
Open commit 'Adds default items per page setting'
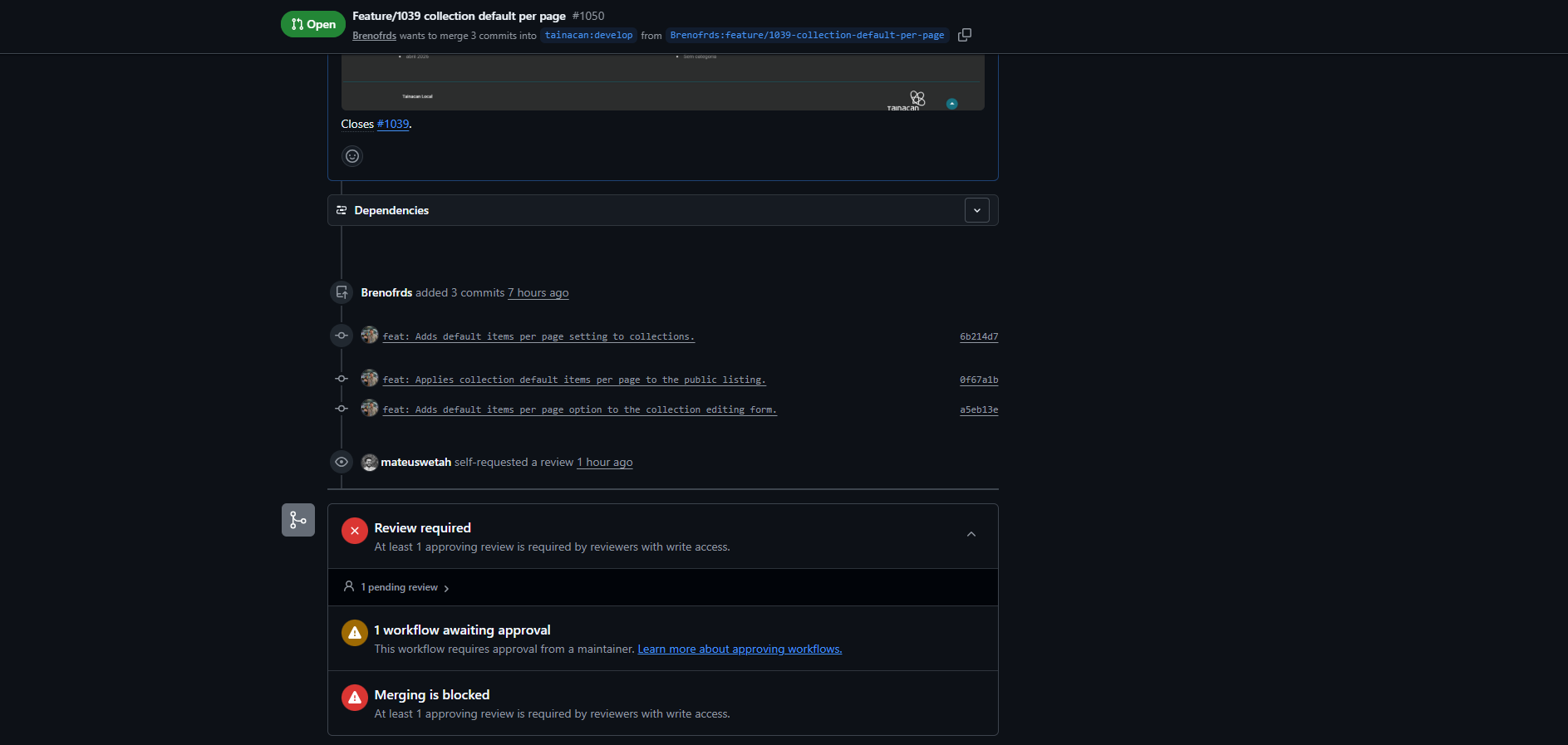[x=538, y=336]
